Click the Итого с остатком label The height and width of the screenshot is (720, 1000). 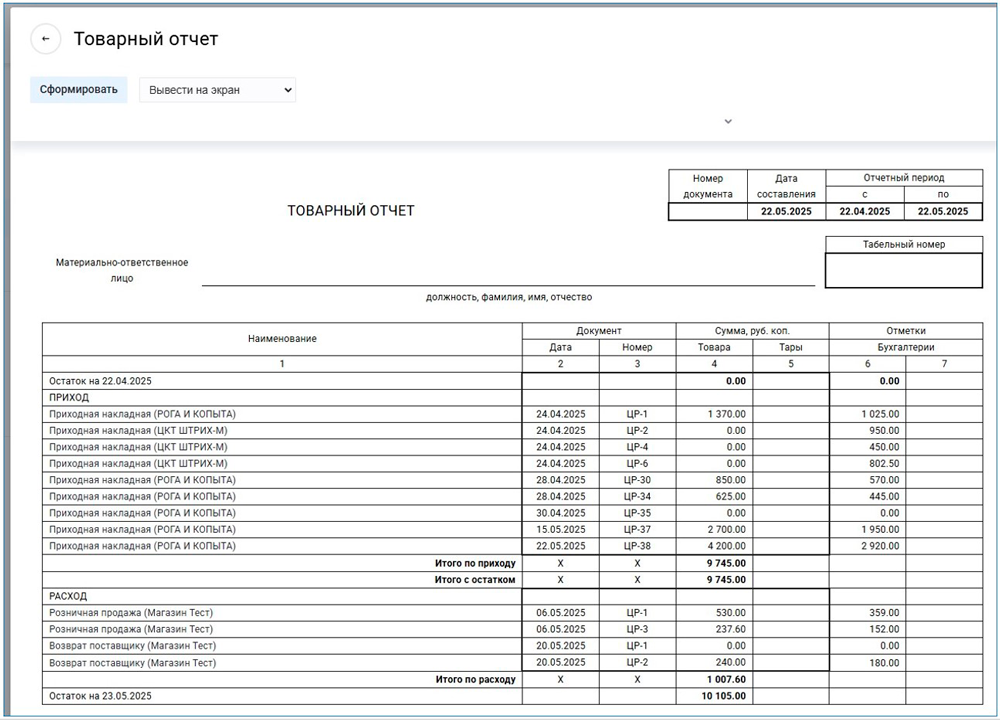[475, 579]
